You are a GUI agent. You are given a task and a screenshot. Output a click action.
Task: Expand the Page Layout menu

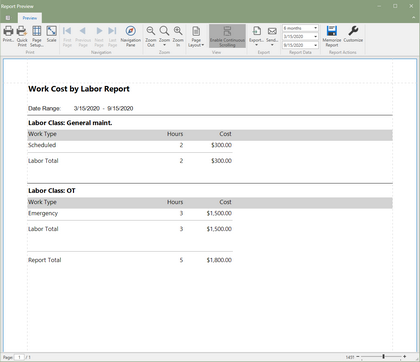(196, 36)
